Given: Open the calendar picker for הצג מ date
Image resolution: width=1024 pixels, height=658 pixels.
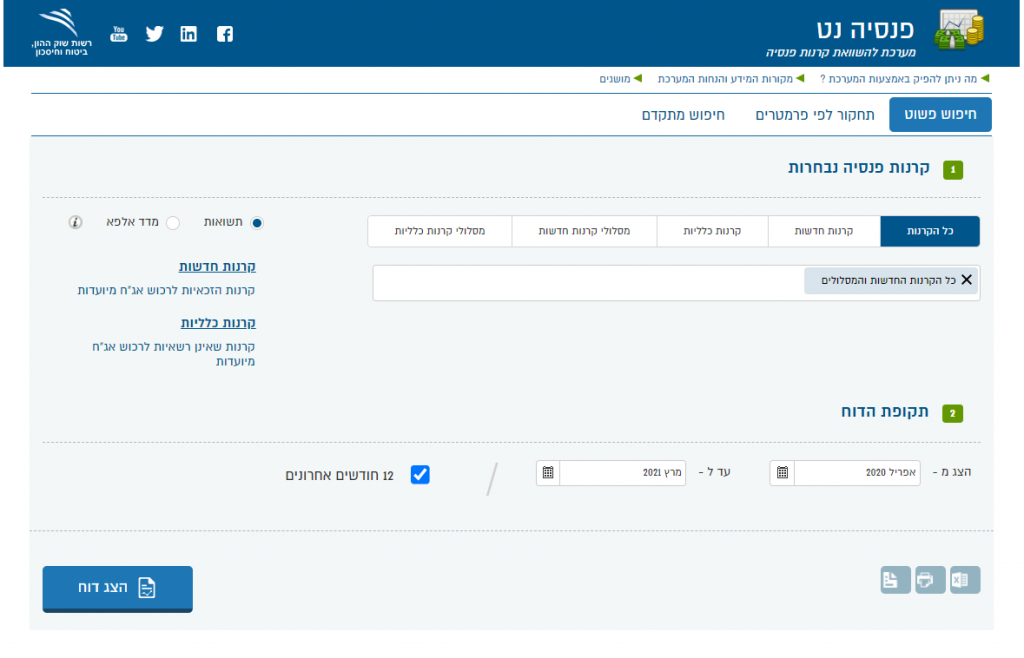Looking at the screenshot, I should [x=782, y=473].
